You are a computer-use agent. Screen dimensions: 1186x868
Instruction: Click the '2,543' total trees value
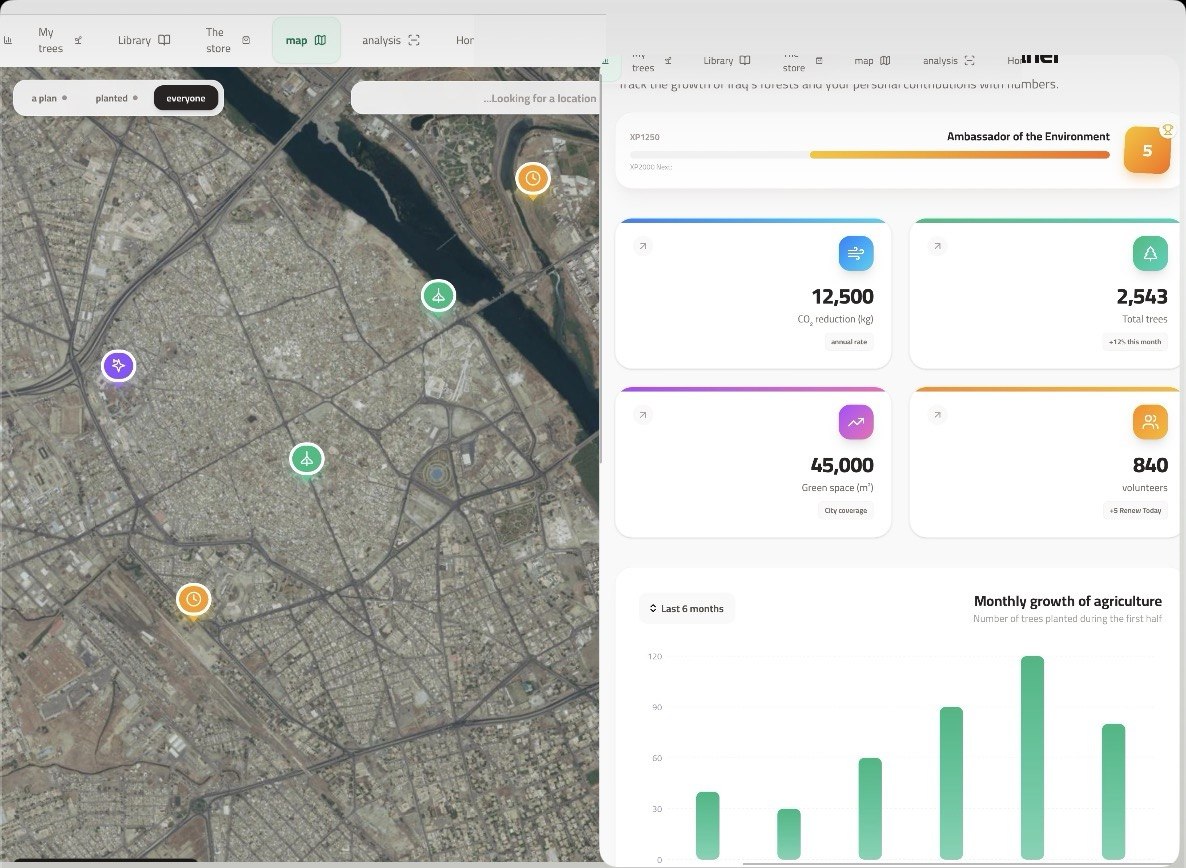pyautogui.click(x=1142, y=296)
